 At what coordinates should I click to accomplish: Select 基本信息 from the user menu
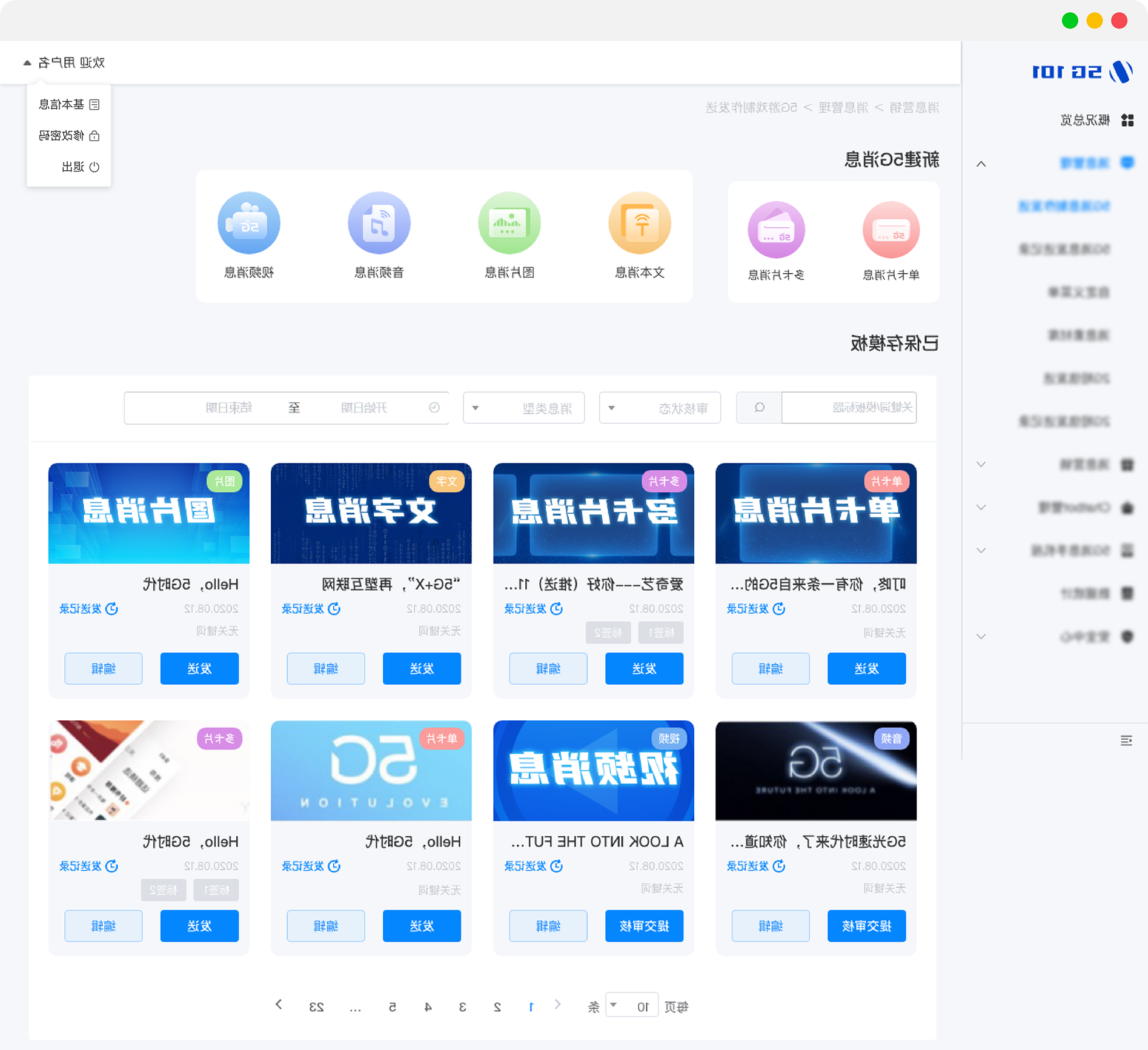(x=68, y=104)
